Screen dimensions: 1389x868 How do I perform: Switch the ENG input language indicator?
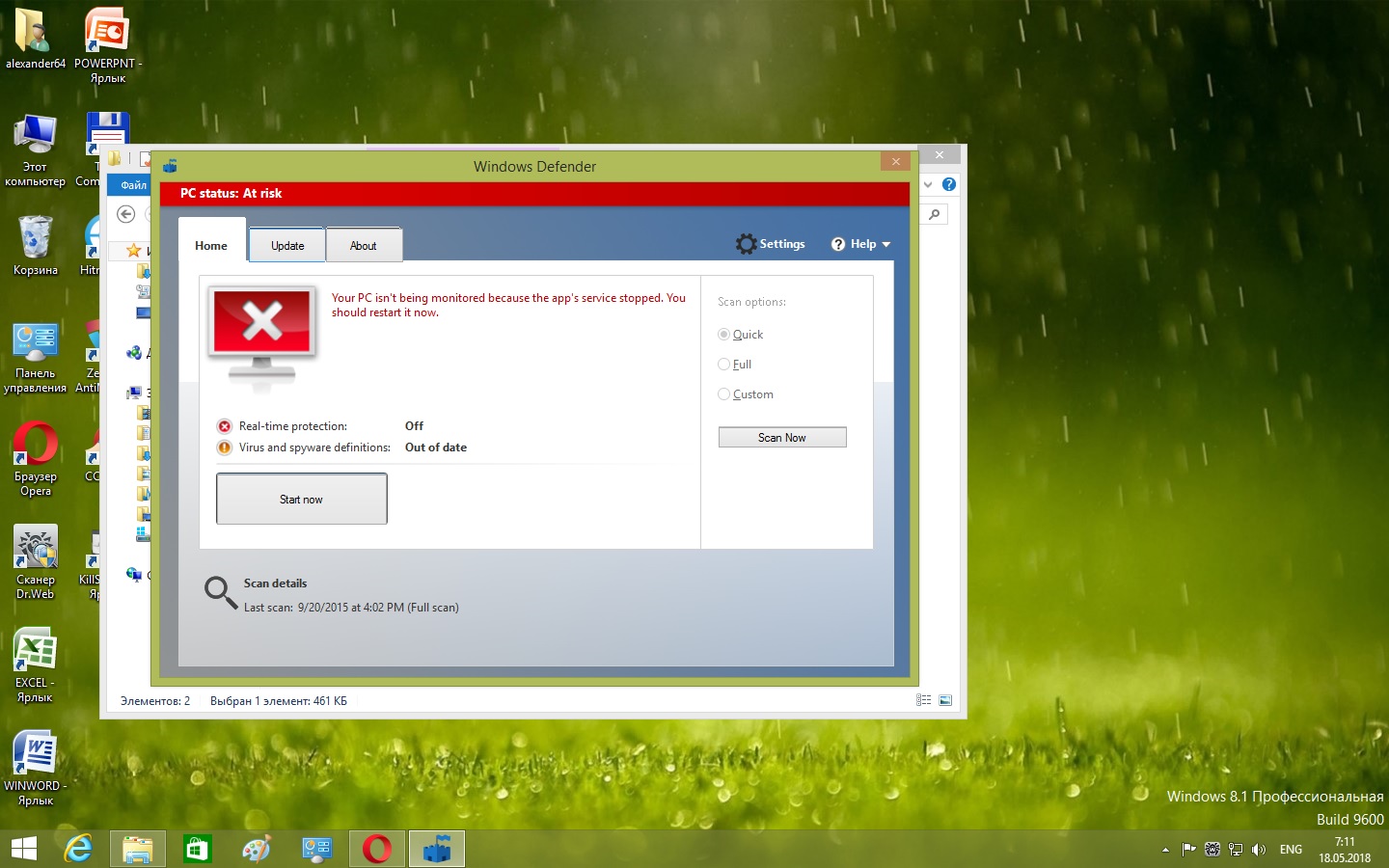[x=1291, y=850]
